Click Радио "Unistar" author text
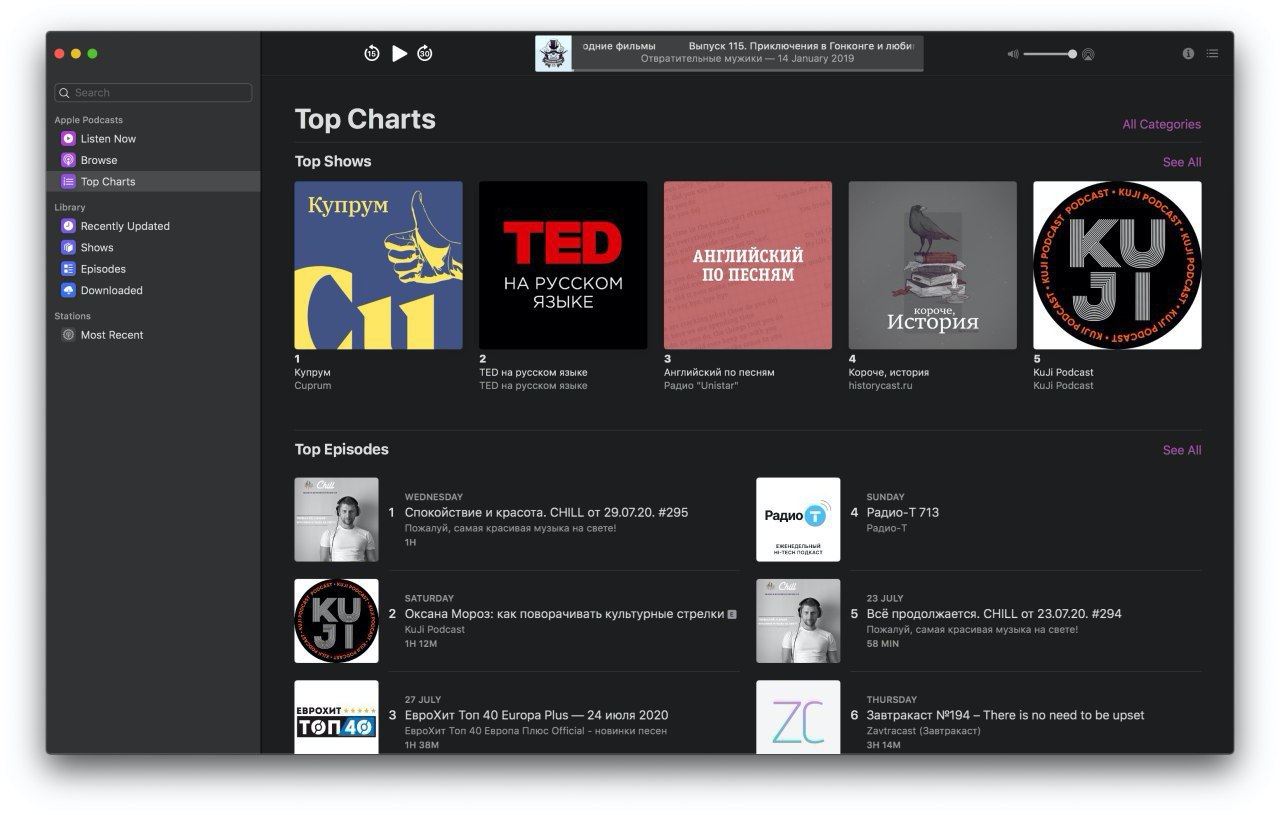 (x=701, y=386)
